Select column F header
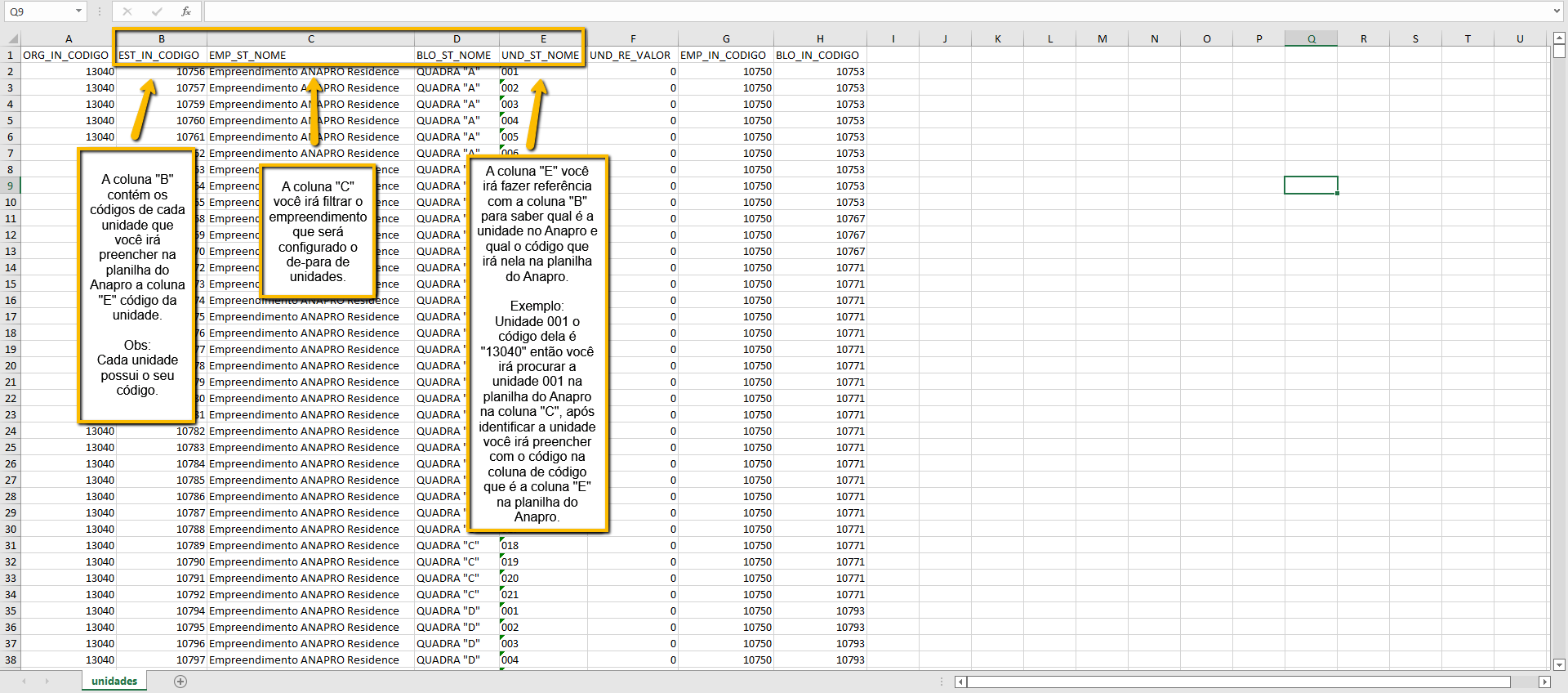The height and width of the screenshot is (693, 1568). (x=632, y=38)
